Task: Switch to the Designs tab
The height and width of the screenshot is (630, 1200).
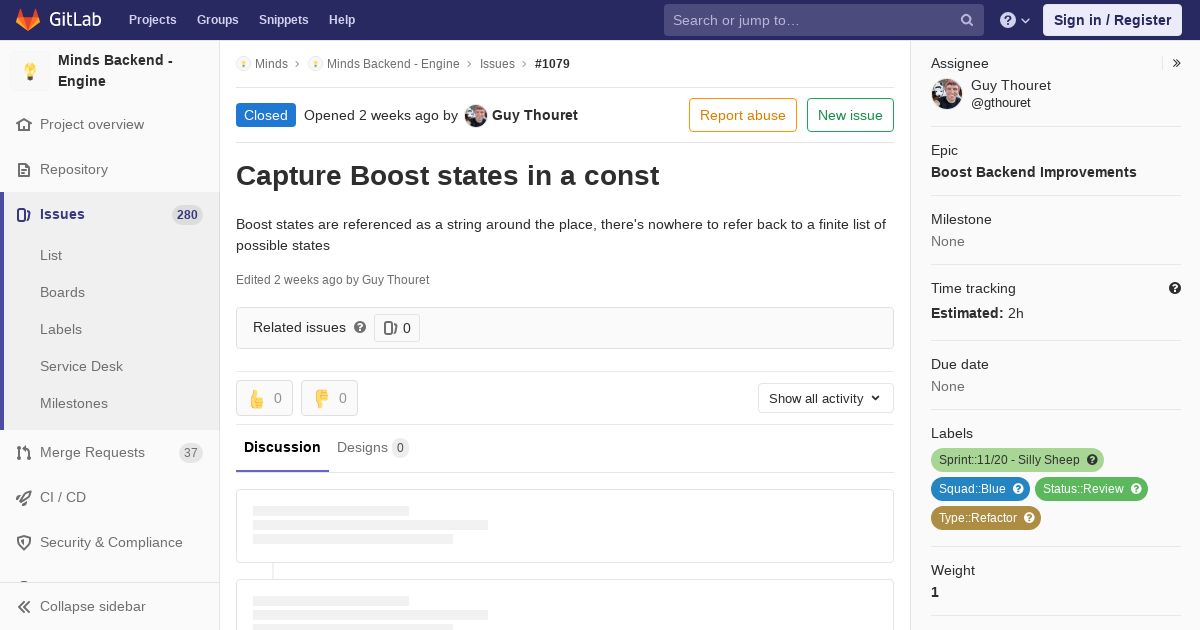Action: [x=372, y=448]
